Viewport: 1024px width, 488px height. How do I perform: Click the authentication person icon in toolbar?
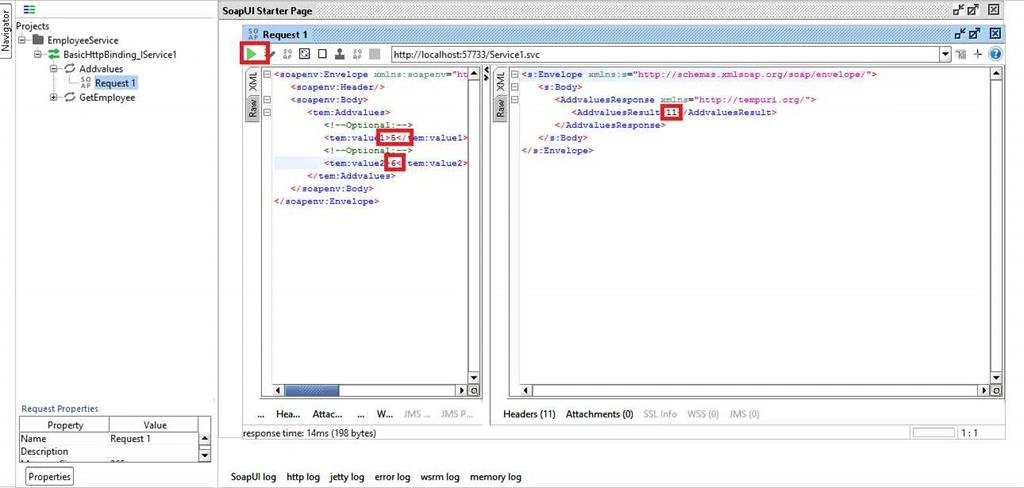pyautogui.click(x=340, y=54)
